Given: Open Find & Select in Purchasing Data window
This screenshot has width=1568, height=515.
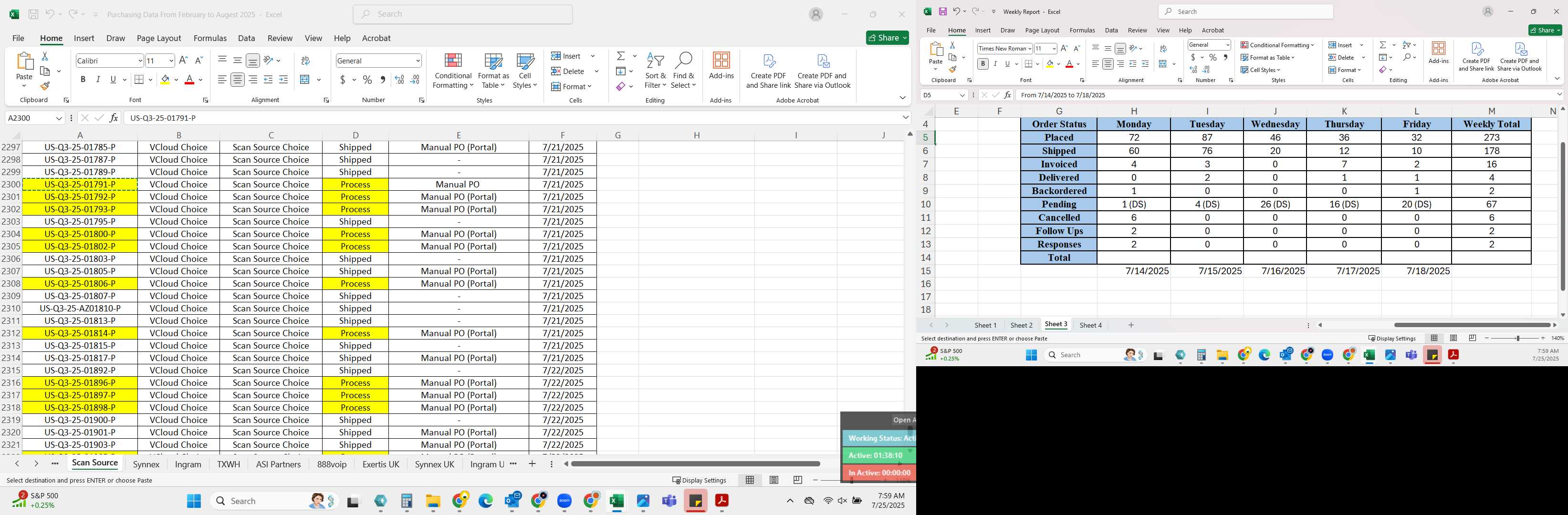Looking at the screenshot, I should tap(684, 71).
